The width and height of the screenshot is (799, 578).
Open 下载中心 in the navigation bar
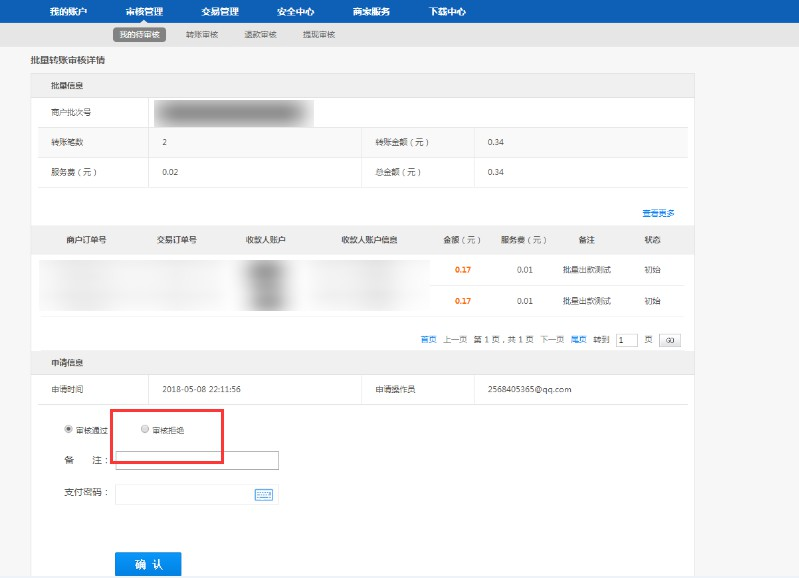pos(446,11)
